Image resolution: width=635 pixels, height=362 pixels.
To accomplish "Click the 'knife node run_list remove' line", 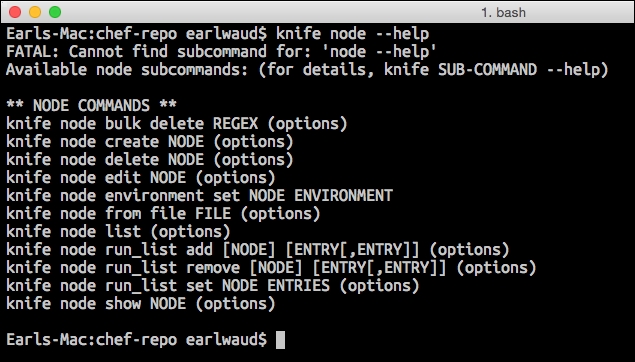I will pyautogui.click(x=271, y=267).
